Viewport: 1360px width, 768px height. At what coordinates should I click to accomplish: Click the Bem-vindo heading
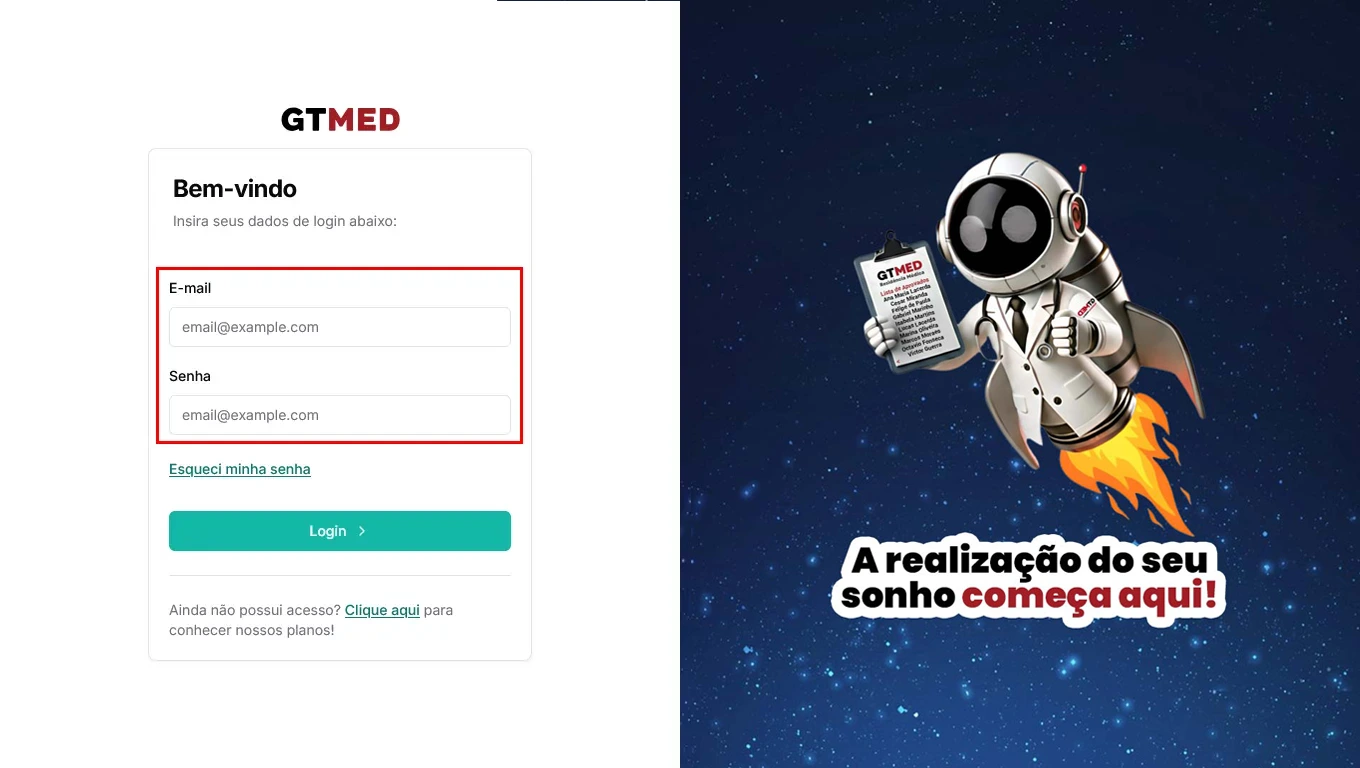point(235,189)
